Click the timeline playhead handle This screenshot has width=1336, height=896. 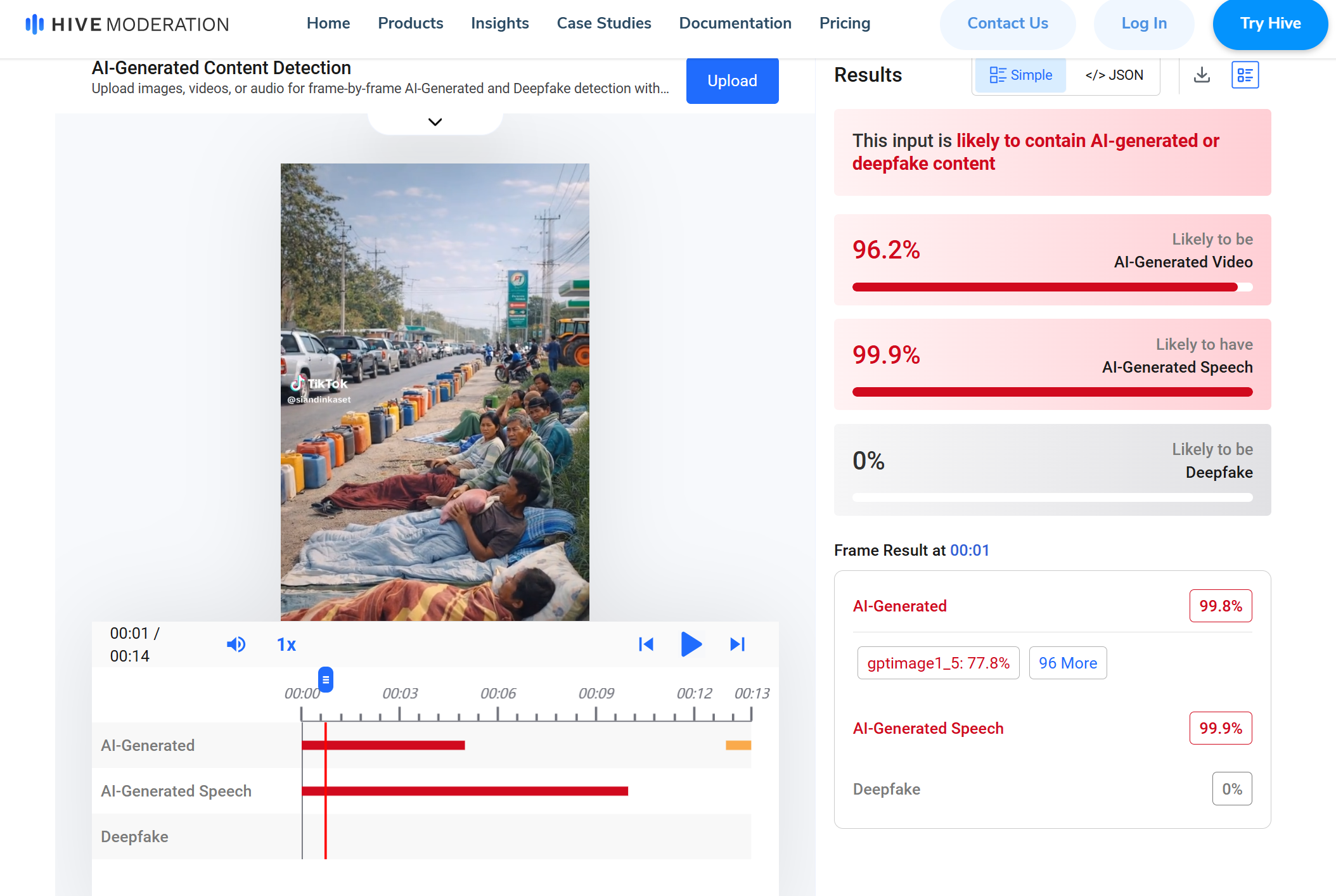tap(326, 680)
